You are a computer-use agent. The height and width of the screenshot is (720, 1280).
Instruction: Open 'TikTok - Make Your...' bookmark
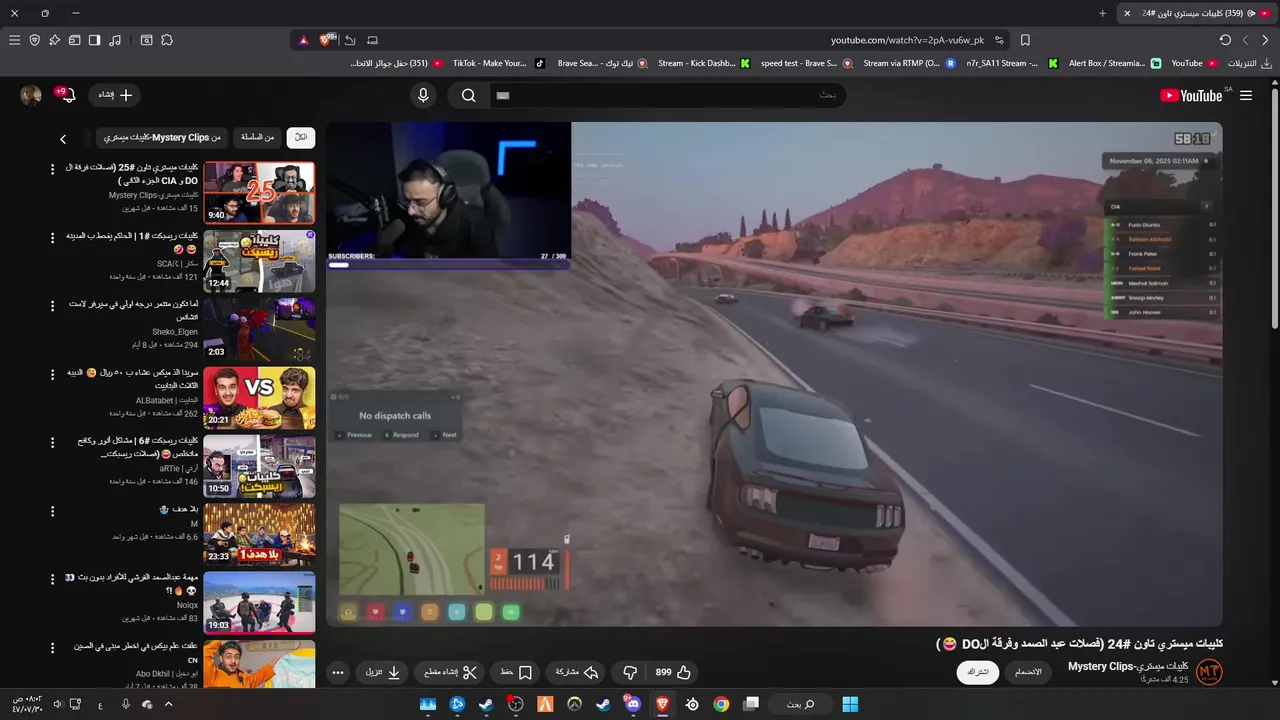499,63
